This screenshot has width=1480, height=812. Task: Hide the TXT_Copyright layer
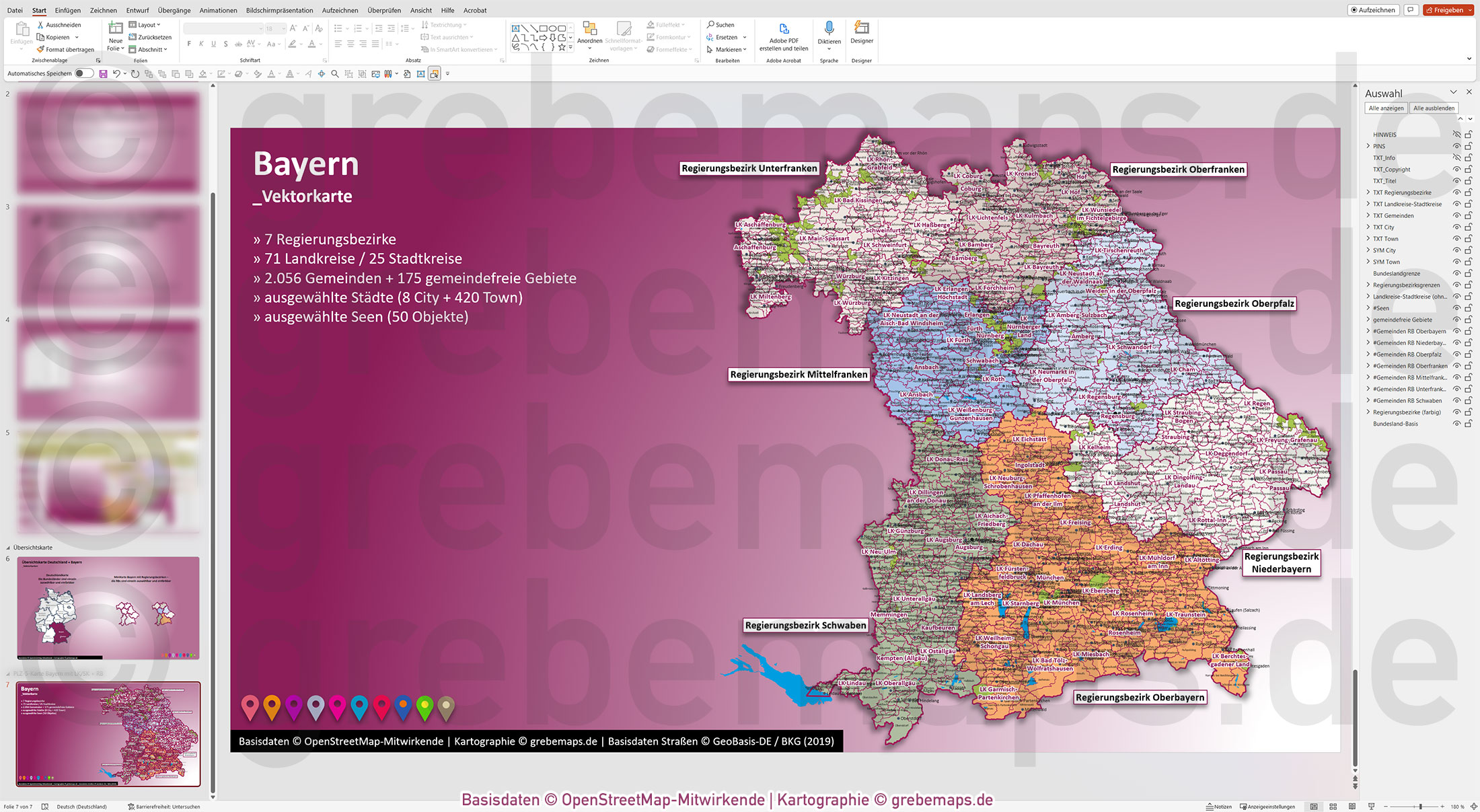pyautogui.click(x=1457, y=169)
